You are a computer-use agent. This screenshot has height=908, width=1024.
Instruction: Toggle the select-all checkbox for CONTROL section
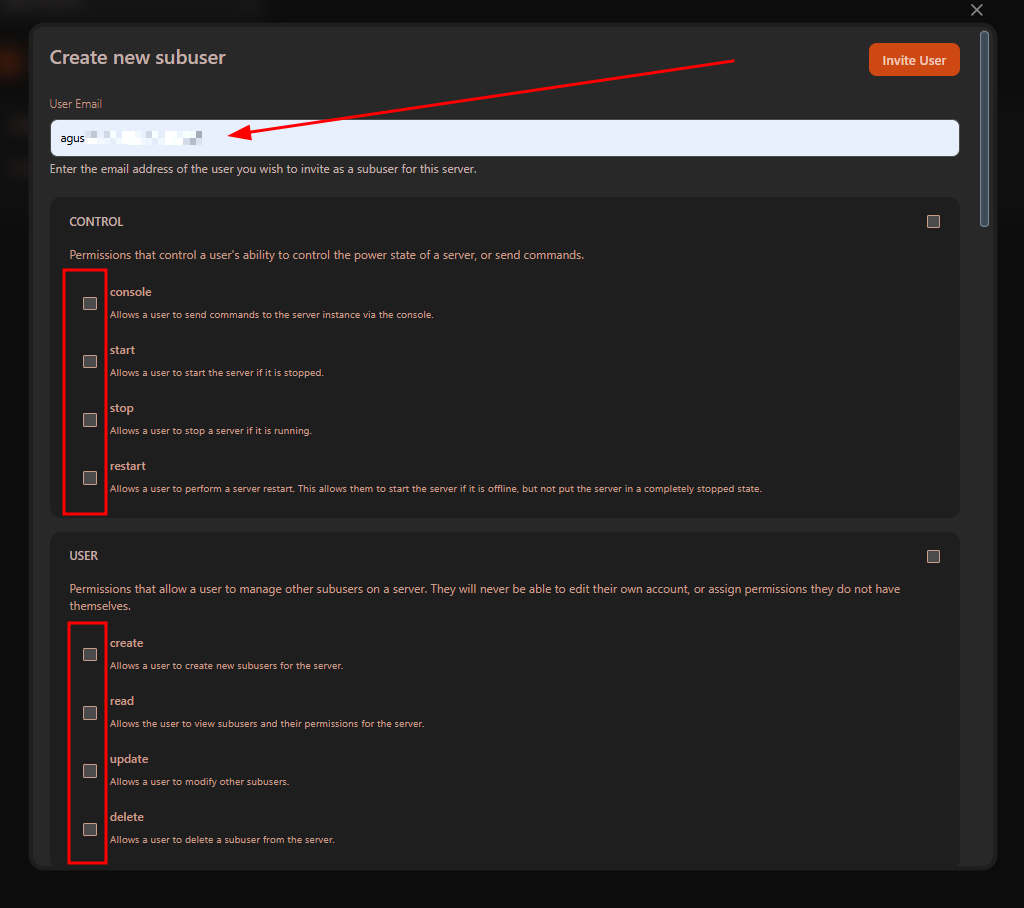coord(933,222)
